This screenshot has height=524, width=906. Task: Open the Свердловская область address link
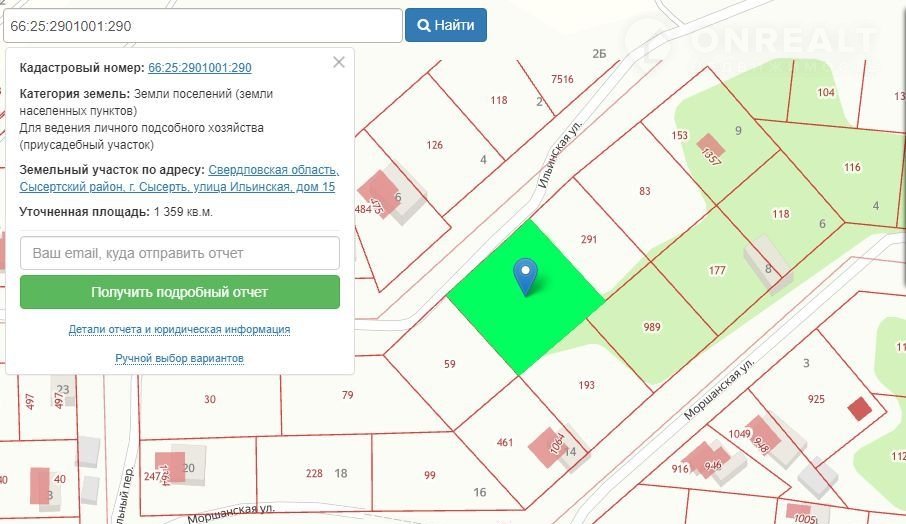point(273,170)
